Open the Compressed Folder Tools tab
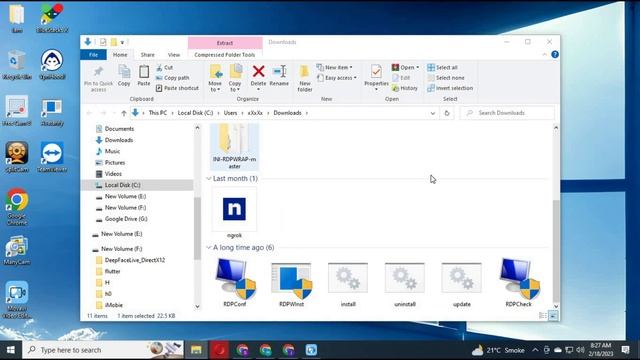Image resolution: width=640 pixels, height=360 pixels. click(x=225, y=55)
